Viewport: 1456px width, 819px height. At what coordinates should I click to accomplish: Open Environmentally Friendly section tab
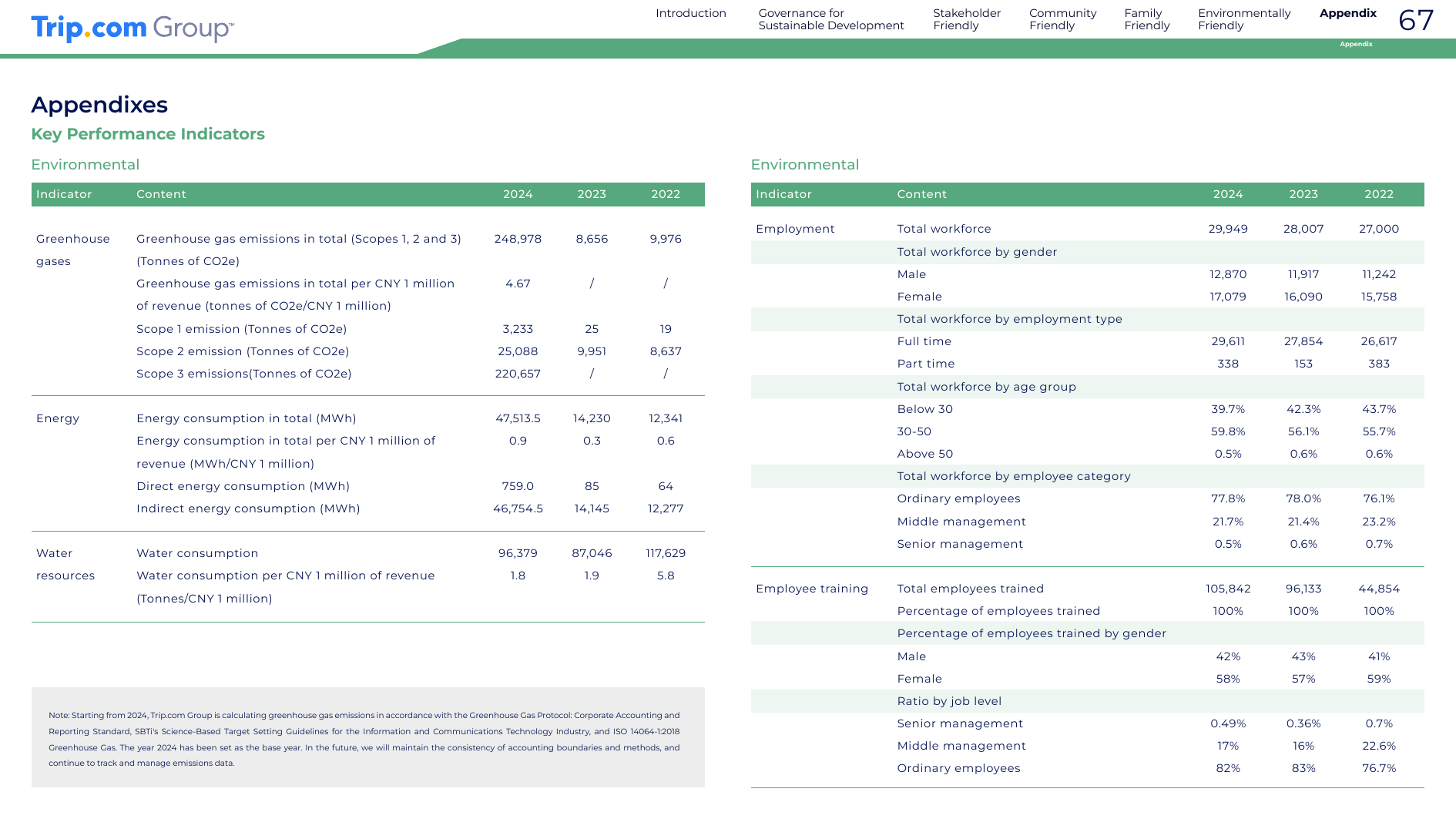click(1244, 19)
